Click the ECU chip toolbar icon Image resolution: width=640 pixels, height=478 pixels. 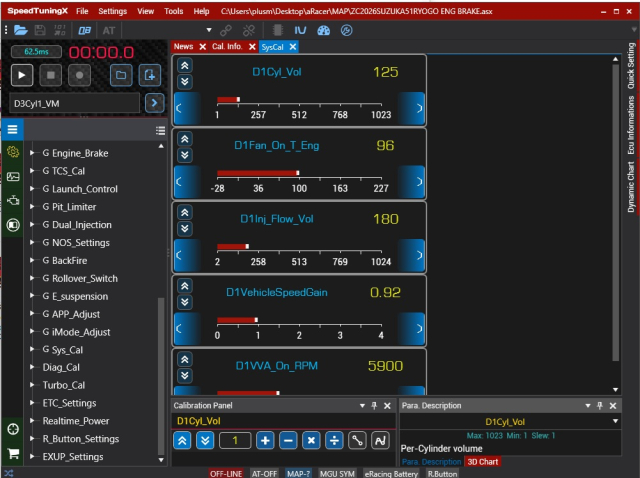278,30
